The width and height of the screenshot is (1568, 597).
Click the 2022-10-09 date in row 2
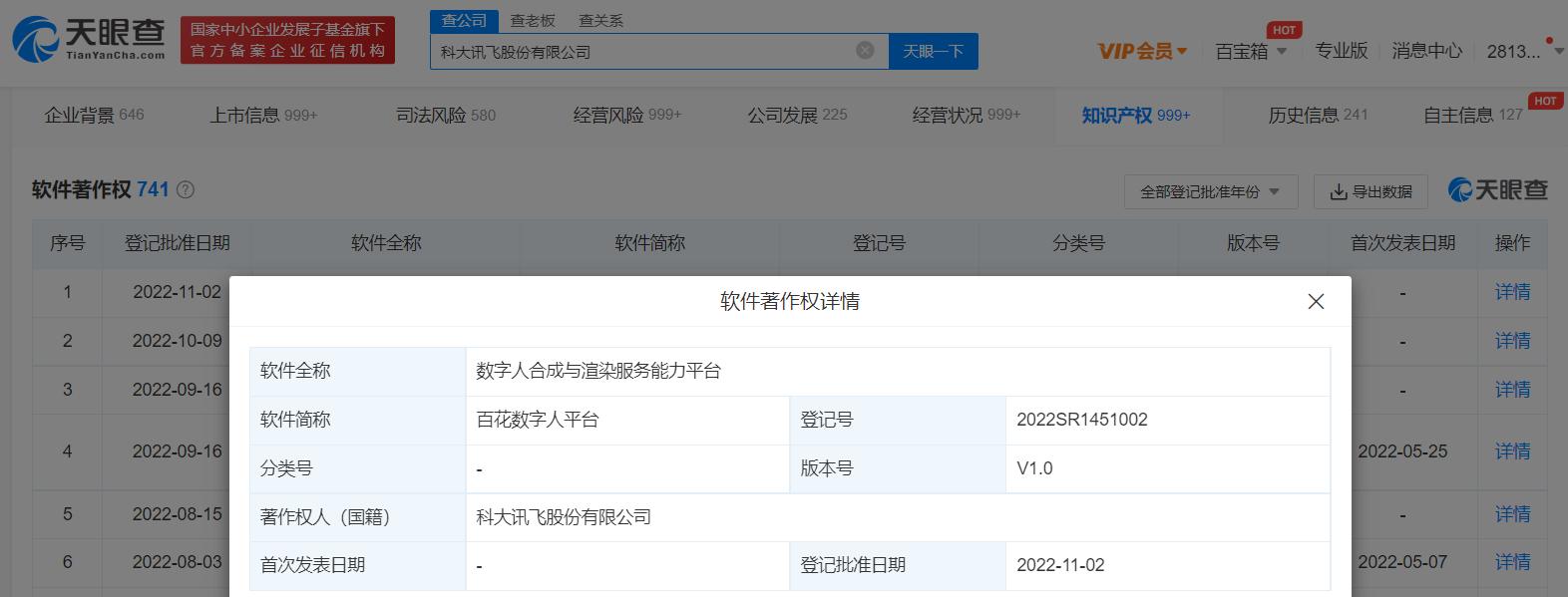[178, 341]
